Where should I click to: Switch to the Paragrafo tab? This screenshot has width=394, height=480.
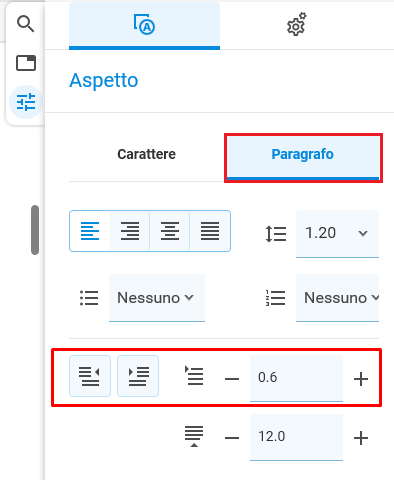(x=303, y=154)
